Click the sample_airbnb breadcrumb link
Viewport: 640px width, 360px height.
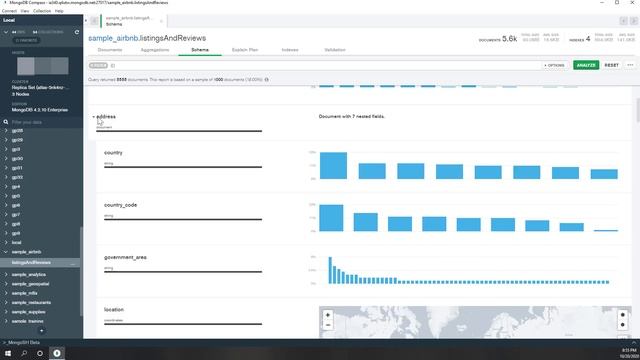coord(113,38)
